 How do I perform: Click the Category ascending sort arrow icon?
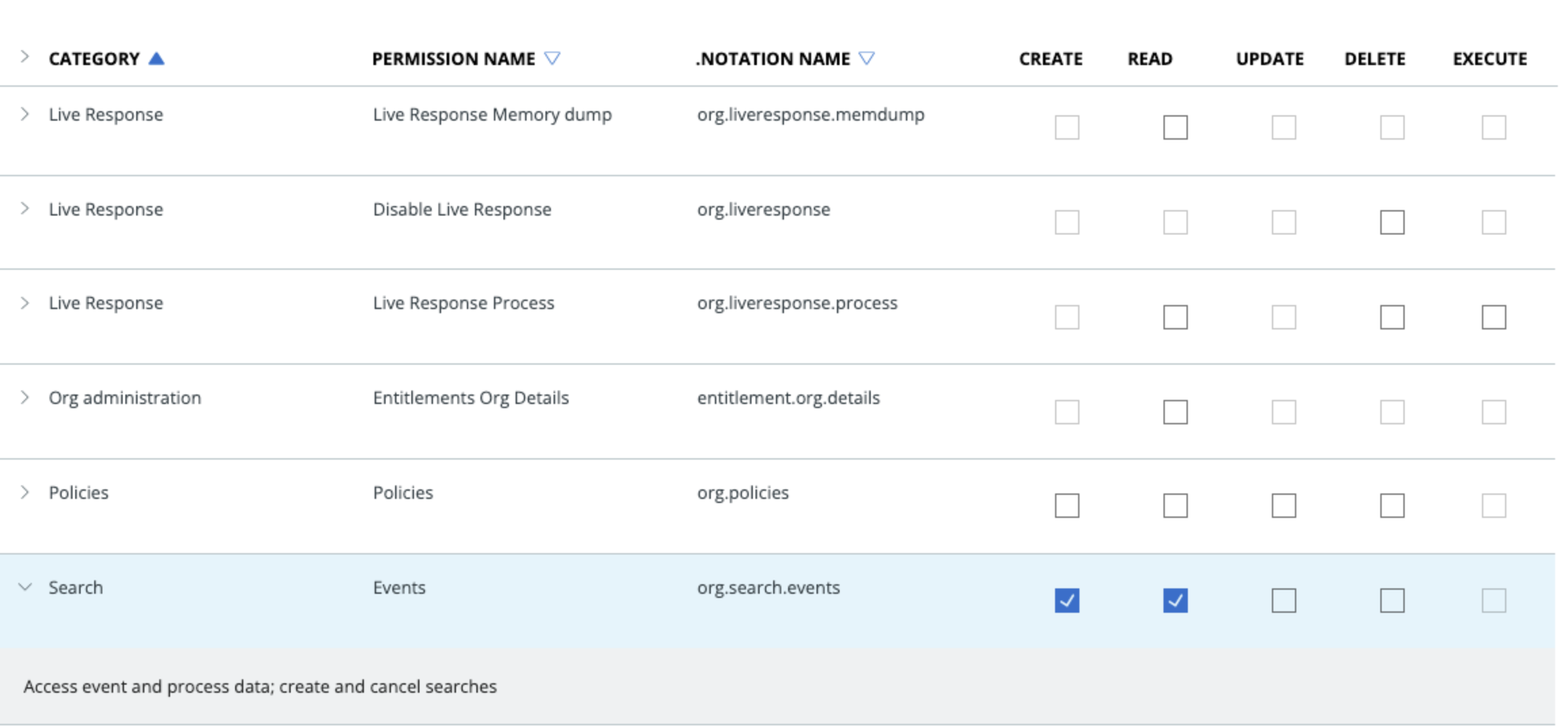point(157,59)
